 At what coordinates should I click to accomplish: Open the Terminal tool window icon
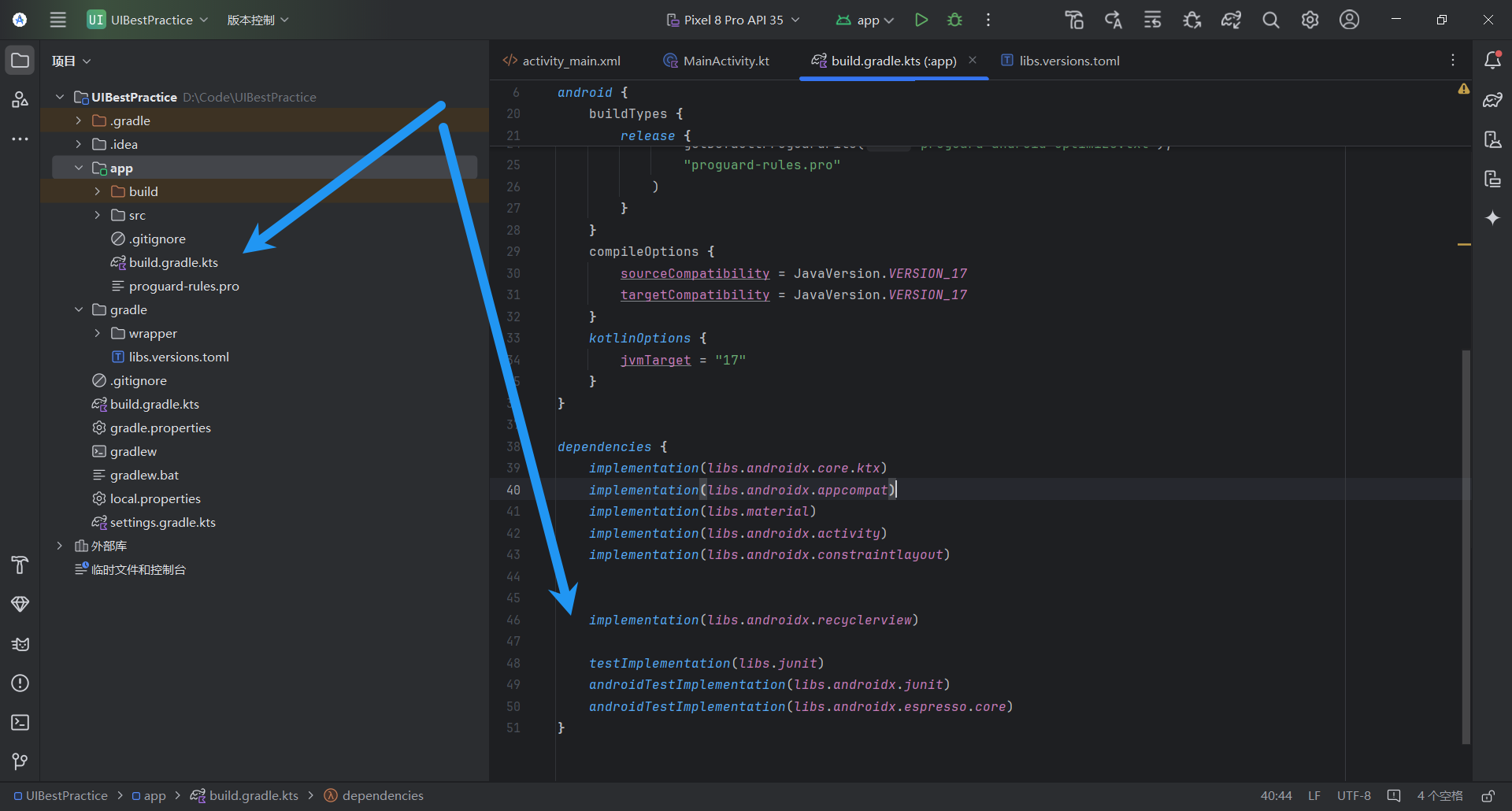pyautogui.click(x=20, y=722)
